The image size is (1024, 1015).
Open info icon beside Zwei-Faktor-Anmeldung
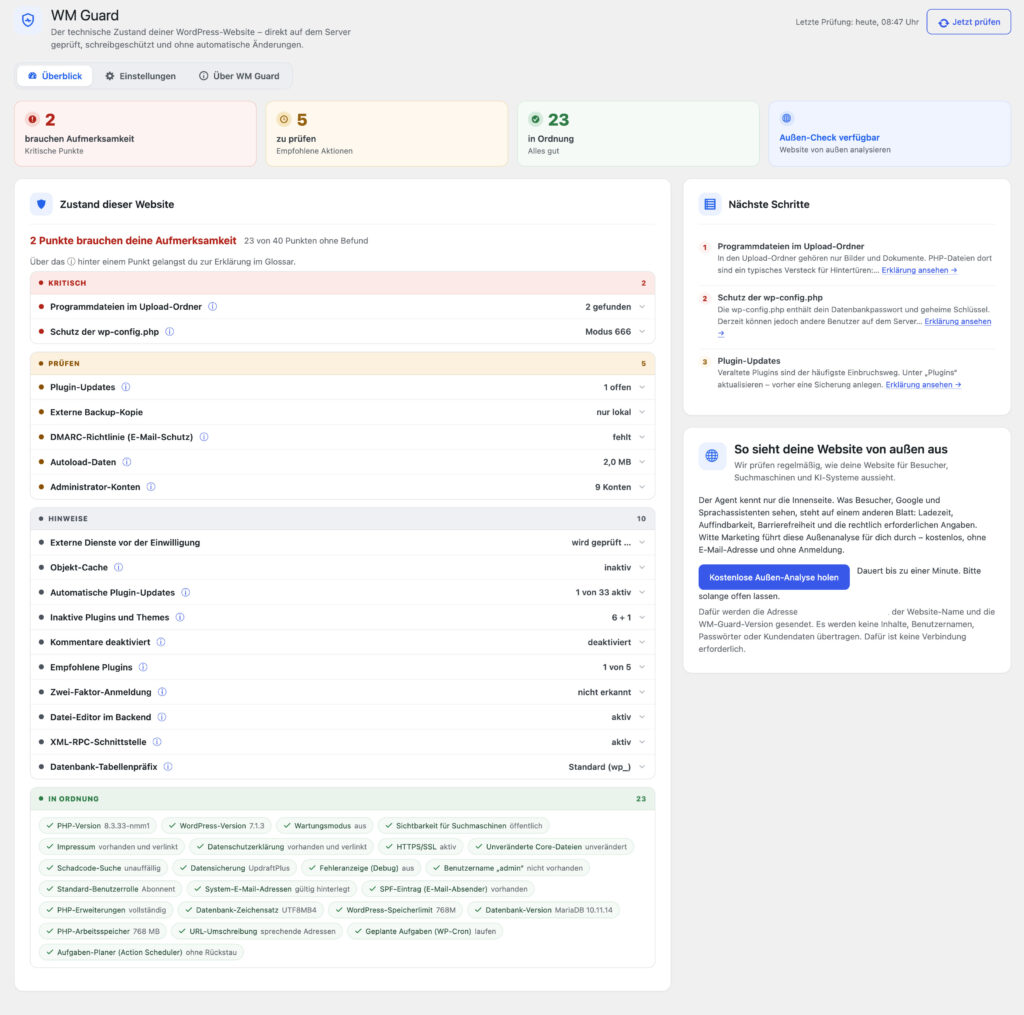163,692
